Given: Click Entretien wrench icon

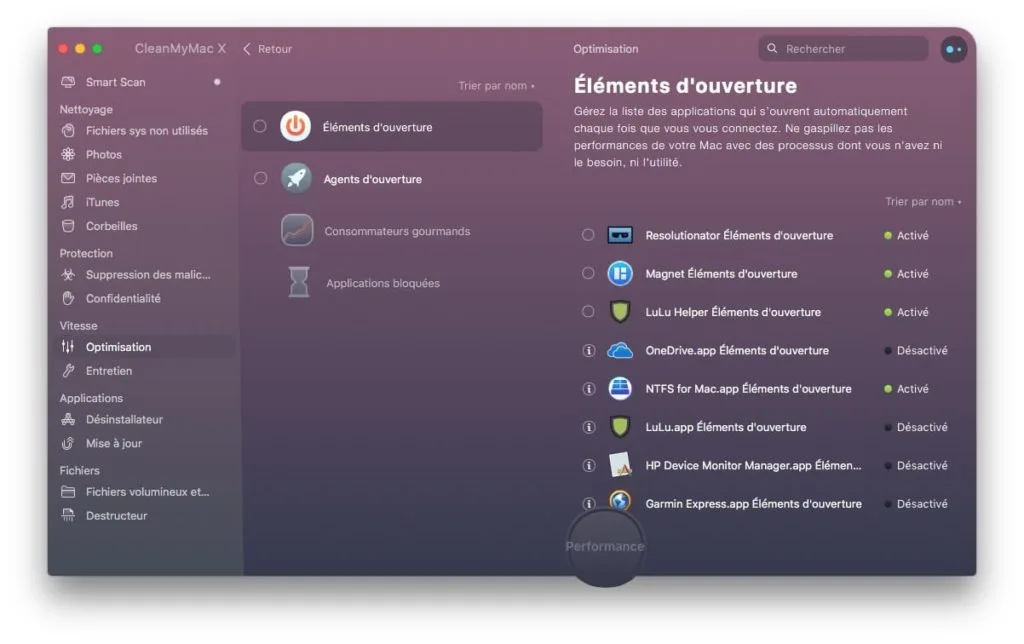Looking at the screenshot, I should (68, 371).
